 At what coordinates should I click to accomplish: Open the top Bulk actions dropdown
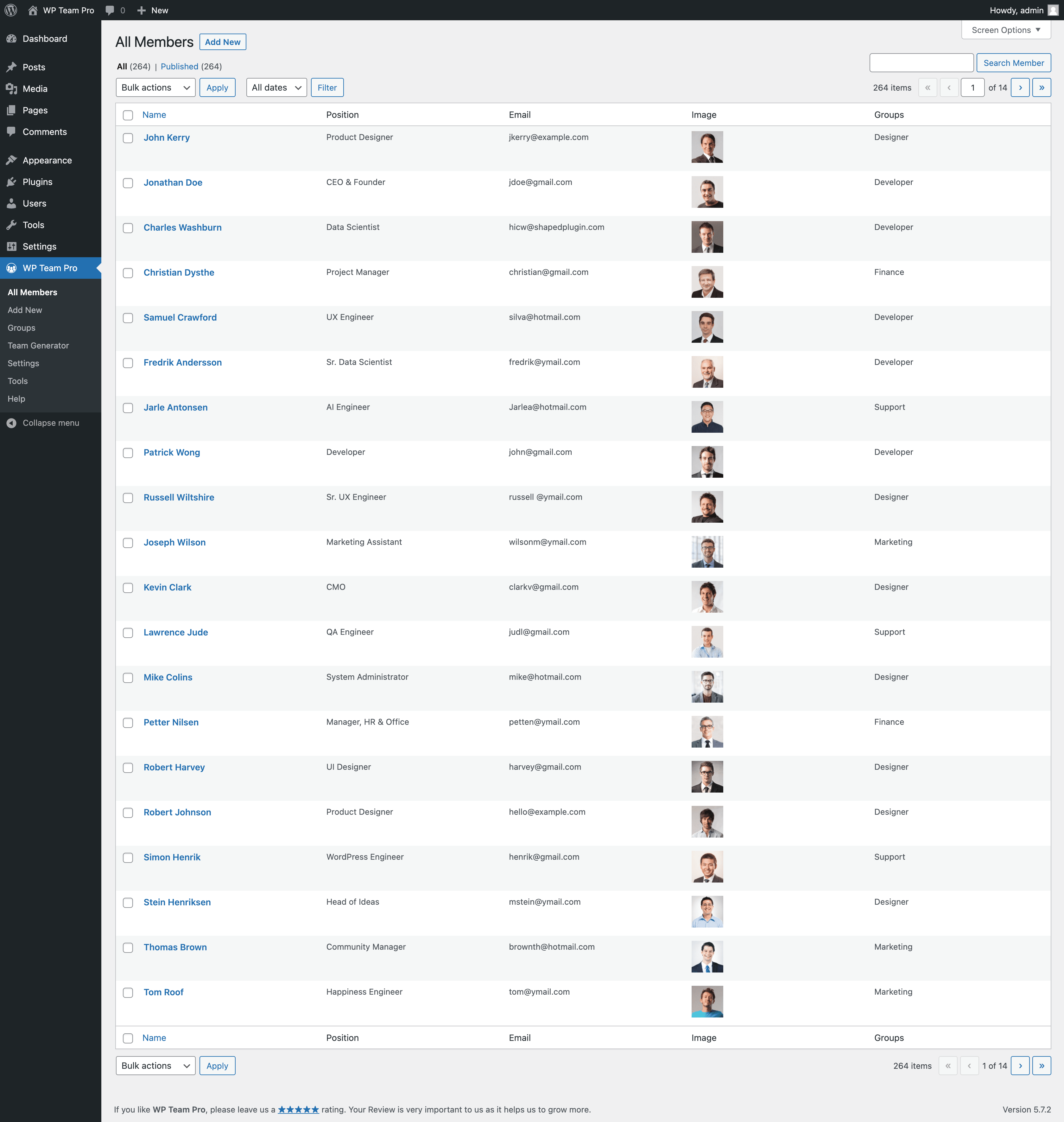(x=155, y=88)
